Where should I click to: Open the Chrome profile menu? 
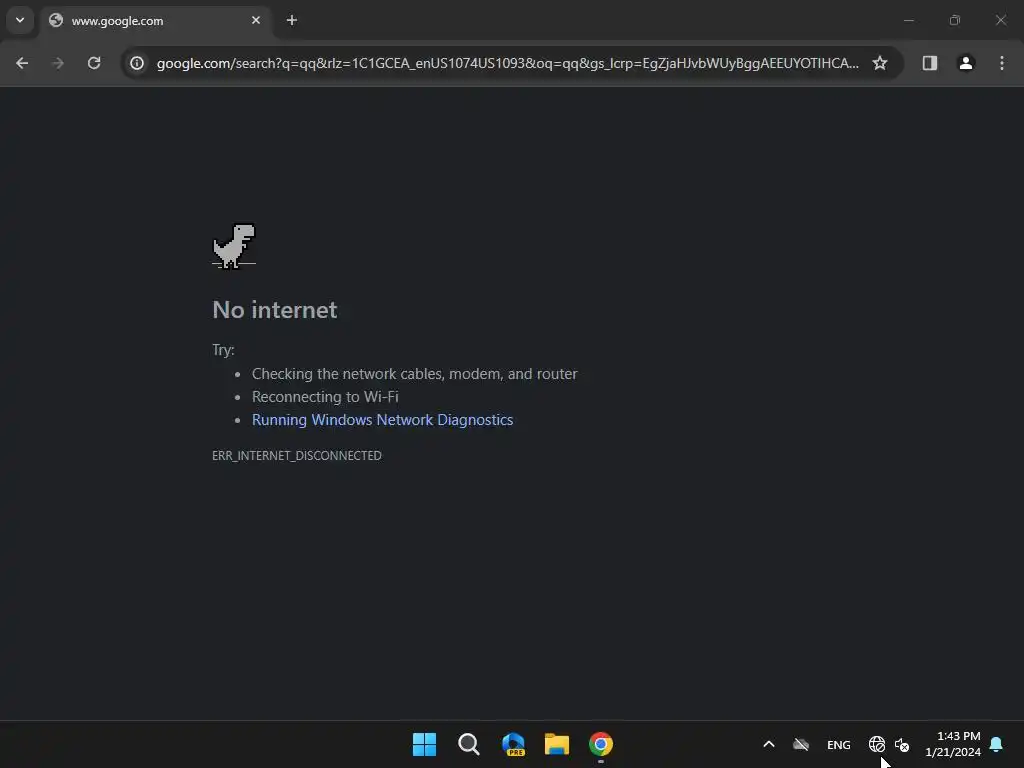966,63
